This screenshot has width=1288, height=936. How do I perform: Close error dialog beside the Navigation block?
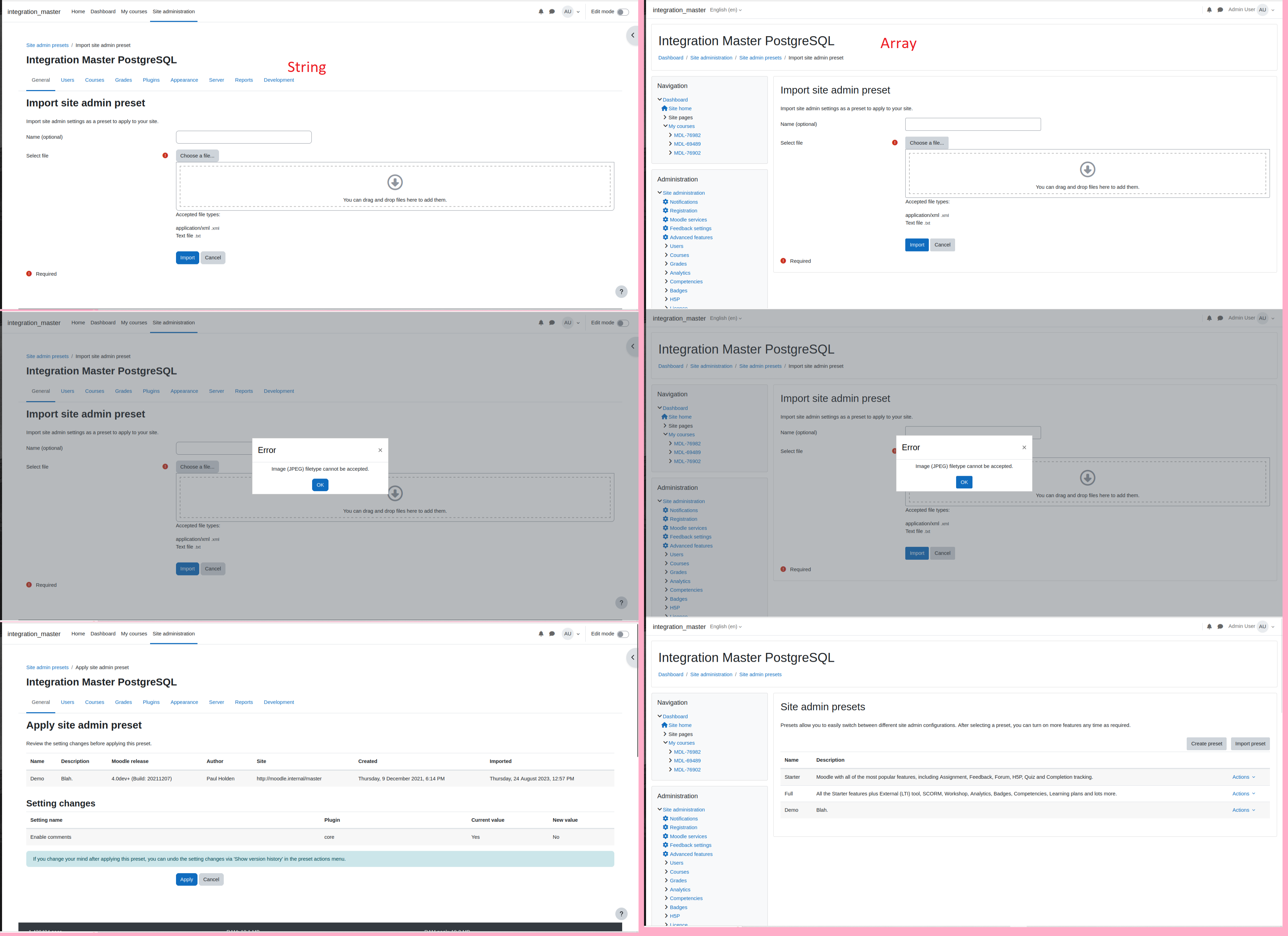(x=1024, y=448)
